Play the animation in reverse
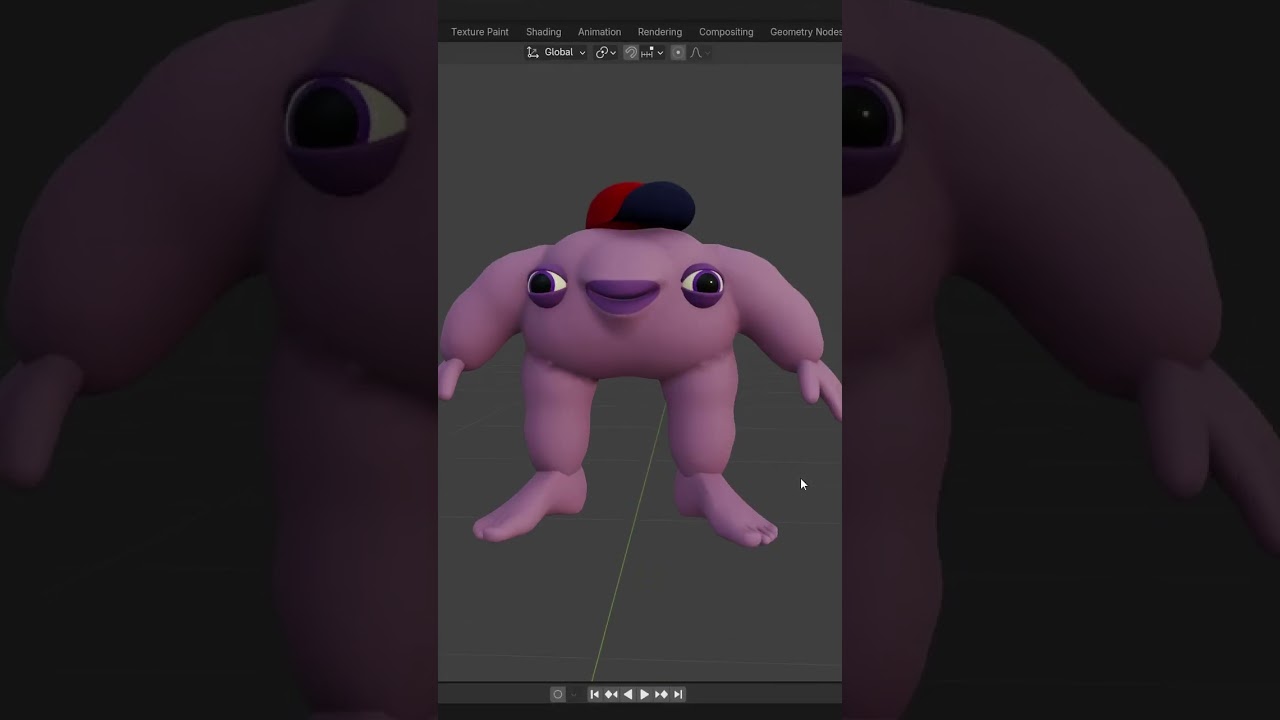This screenshot has height=720, width=1280. [x=628, y=694]
